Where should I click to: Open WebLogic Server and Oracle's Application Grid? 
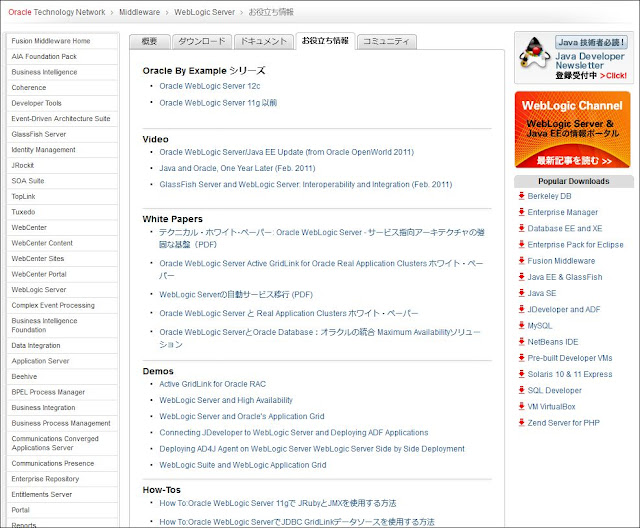[x=242, y=416]
